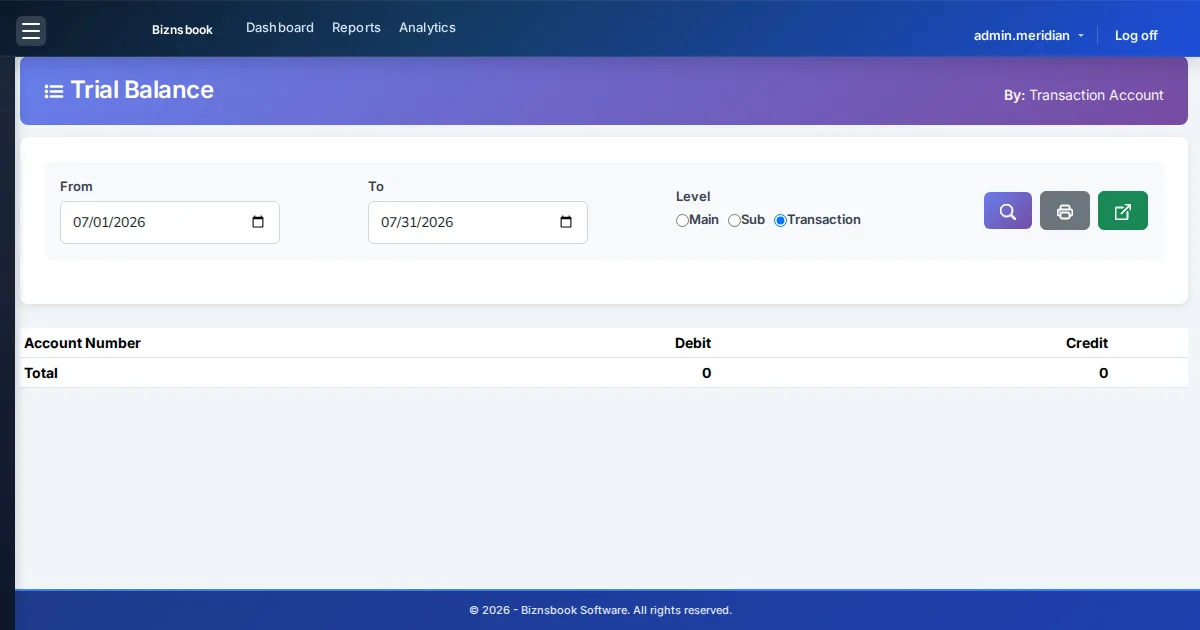1200x630 pixels.
Task: Click the list icon beside Trial Balance
Action: coord(54,91)
